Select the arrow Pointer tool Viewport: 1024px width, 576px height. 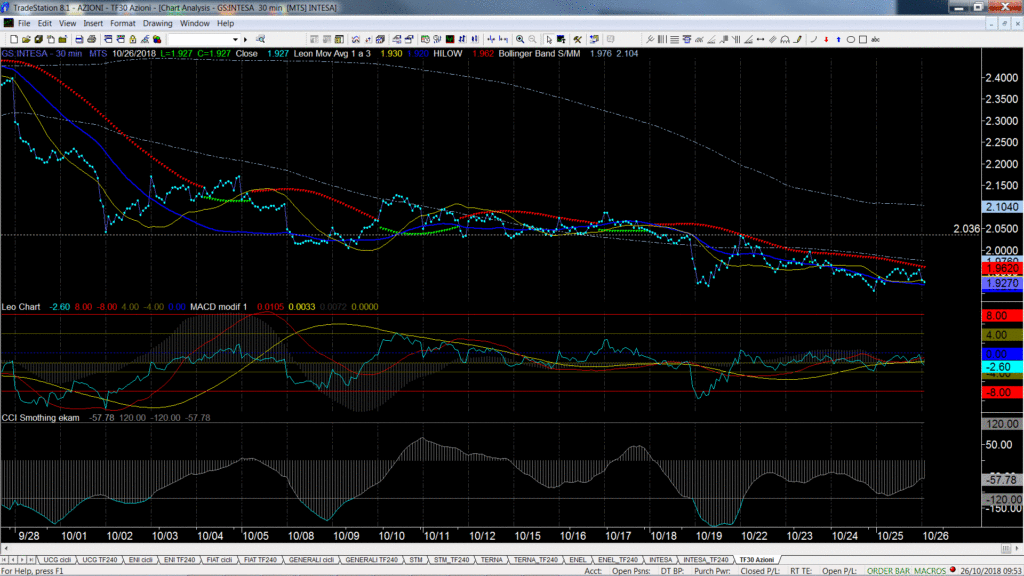pos(549,40)
